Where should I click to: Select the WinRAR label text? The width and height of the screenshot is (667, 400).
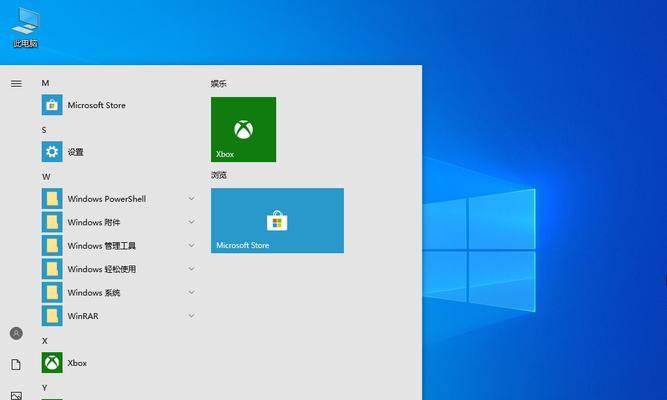tap(83, 316)
